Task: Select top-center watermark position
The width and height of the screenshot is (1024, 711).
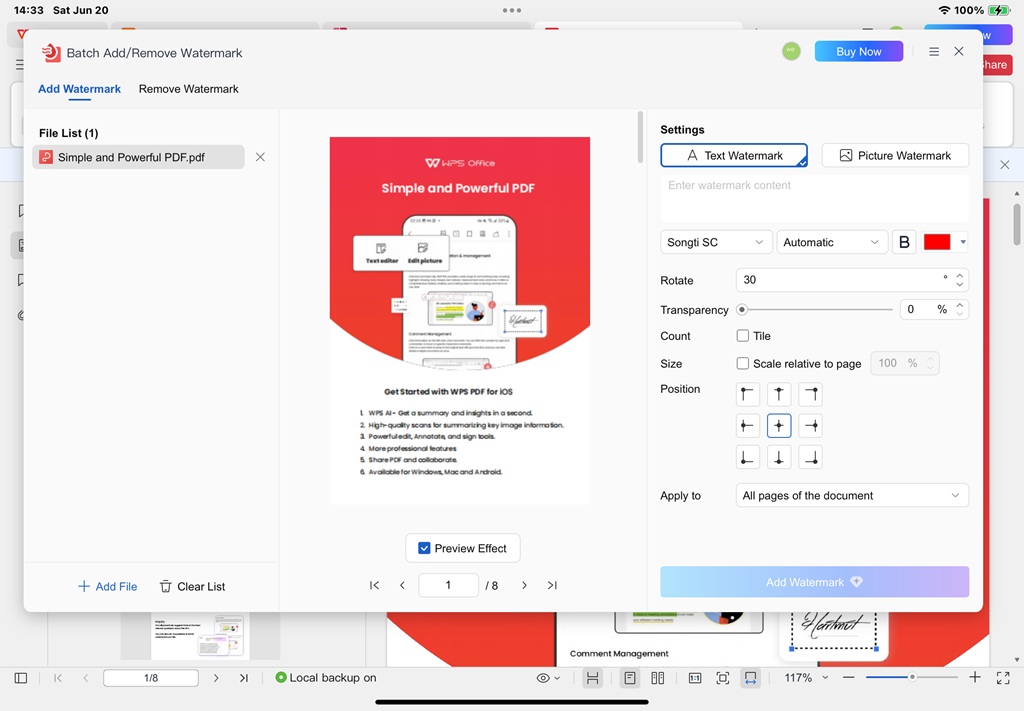Action: (778, 394)
